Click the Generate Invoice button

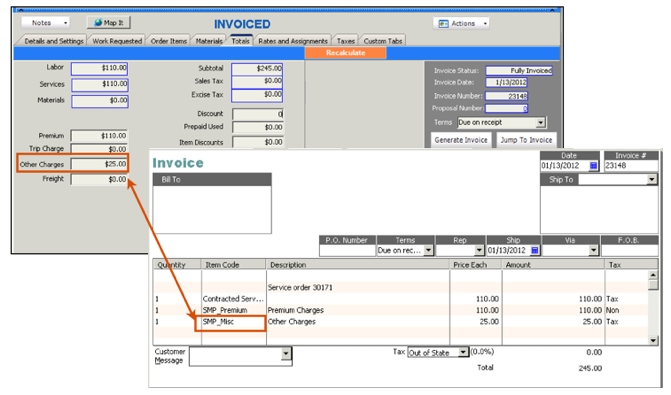coord(461,140)
